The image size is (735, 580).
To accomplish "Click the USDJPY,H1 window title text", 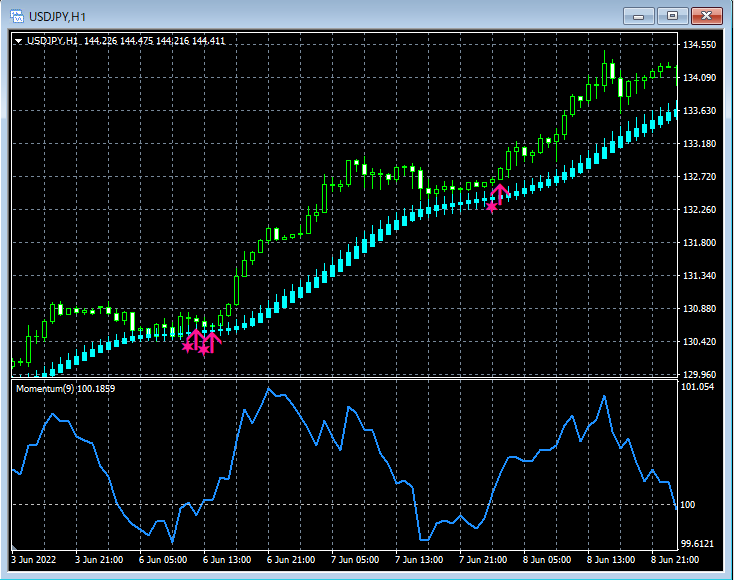I will (57, 17).
